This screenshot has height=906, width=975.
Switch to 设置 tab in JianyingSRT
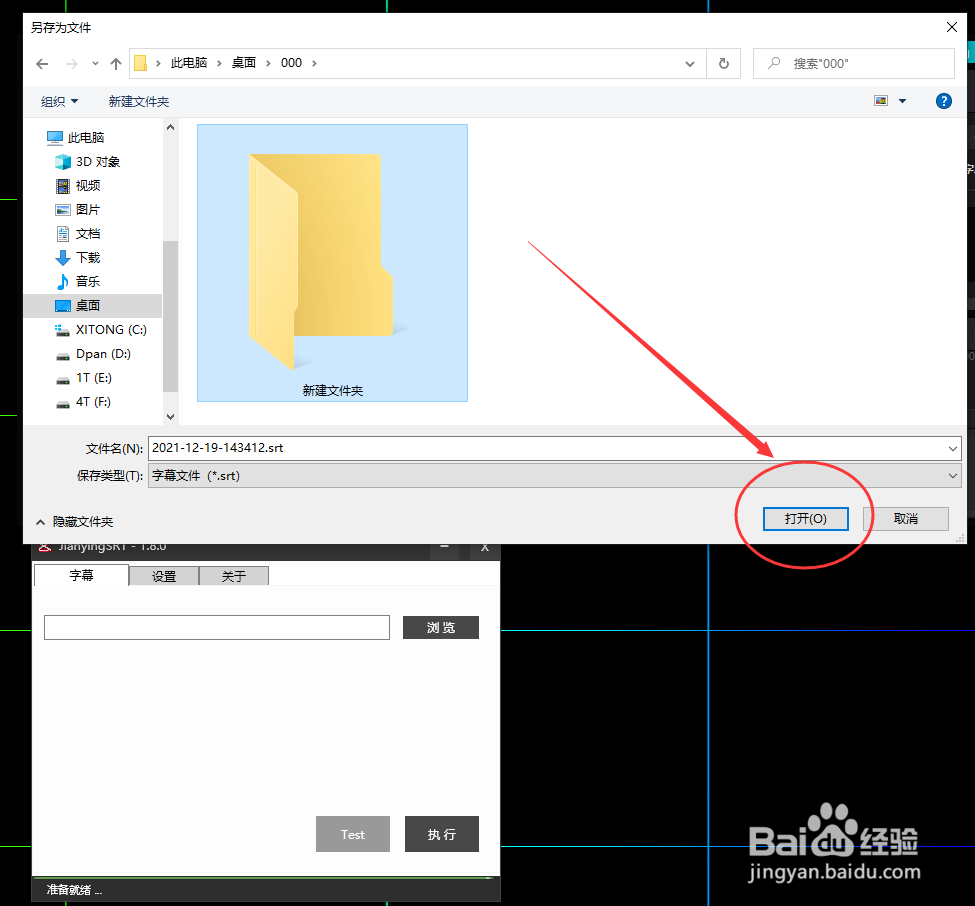tap(164, 576)
